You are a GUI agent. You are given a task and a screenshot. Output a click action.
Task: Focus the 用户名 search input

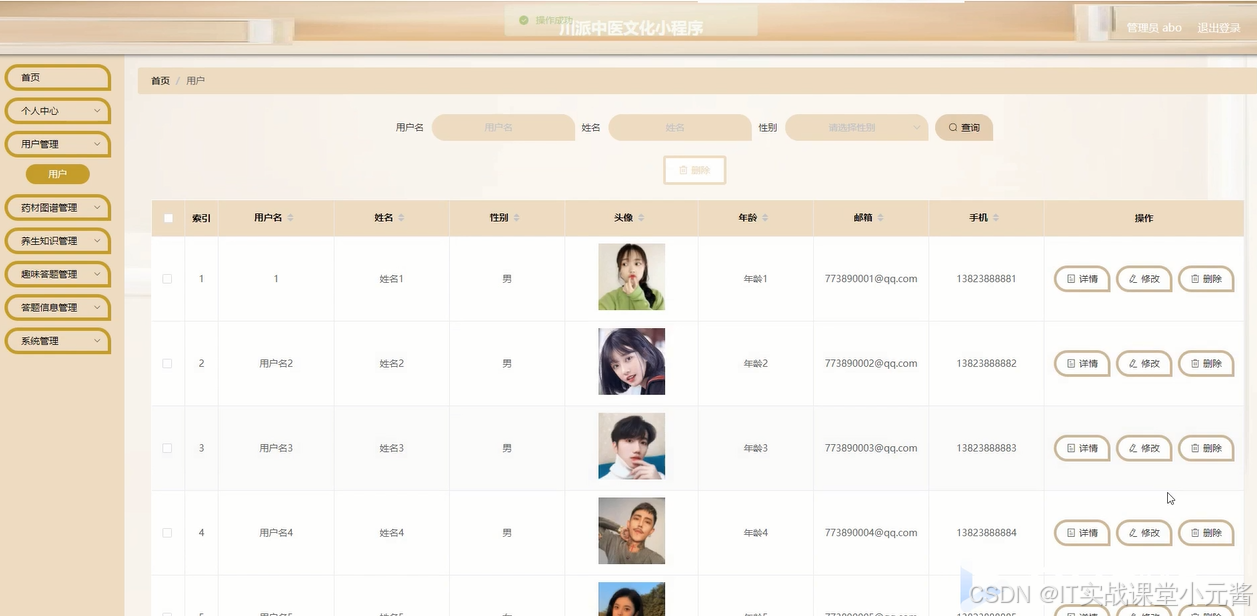click(x=503, y=128)
